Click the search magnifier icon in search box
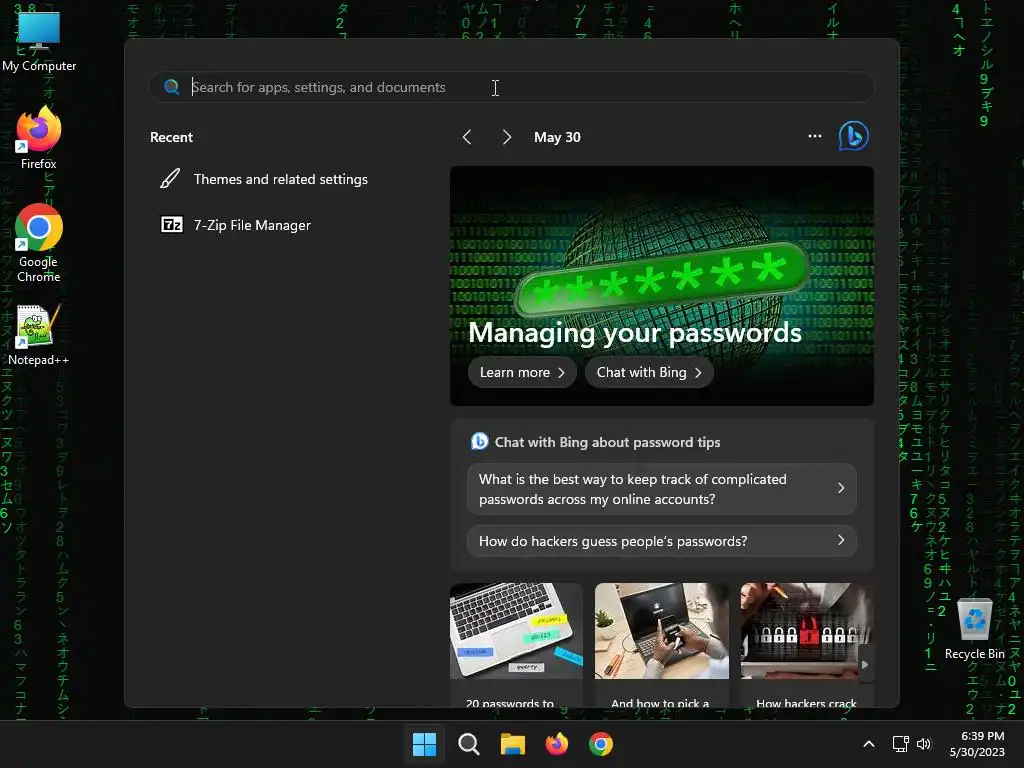The image size is (1024, 768). (x=172, y=87)
